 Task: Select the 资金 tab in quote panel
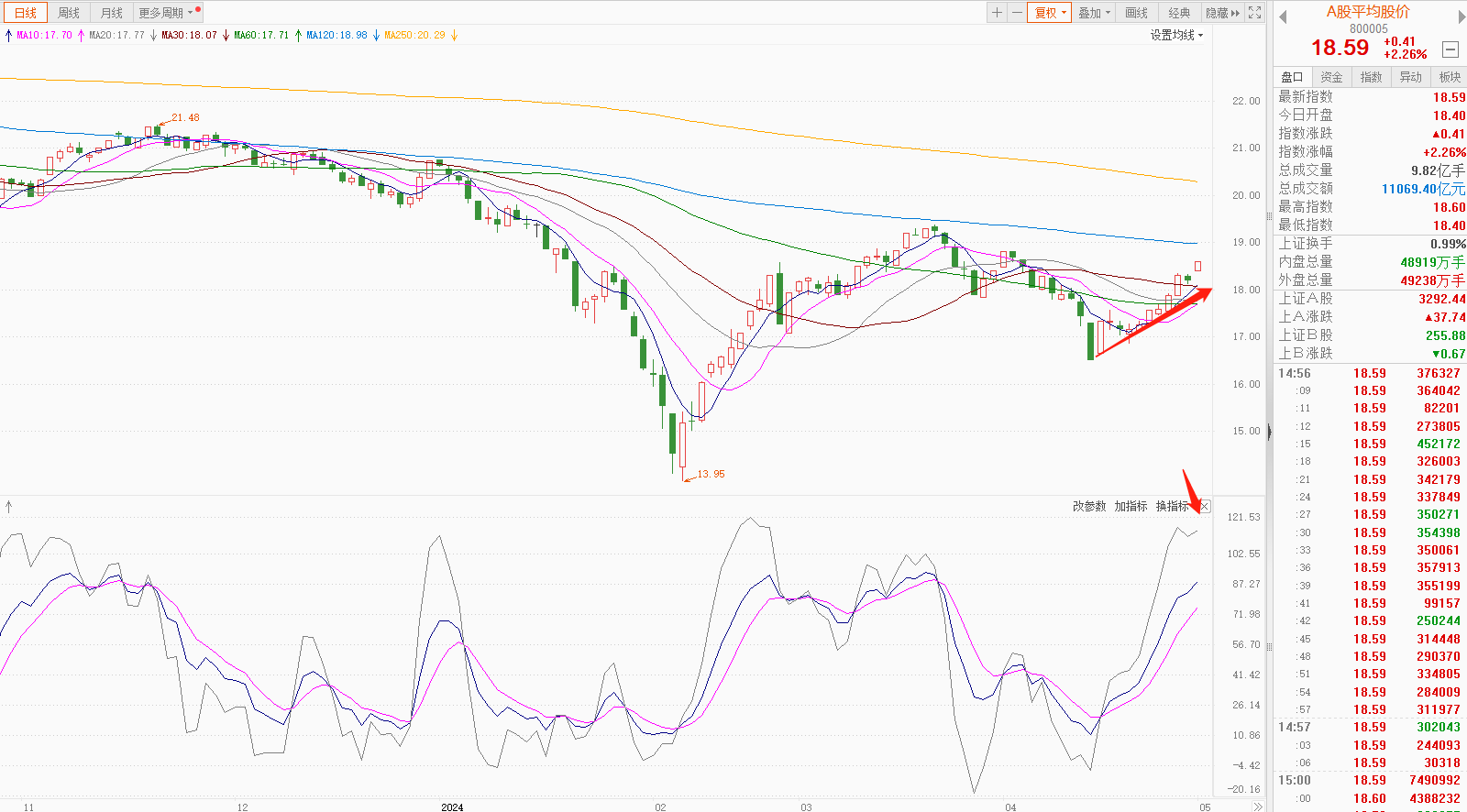[1331, 77]
